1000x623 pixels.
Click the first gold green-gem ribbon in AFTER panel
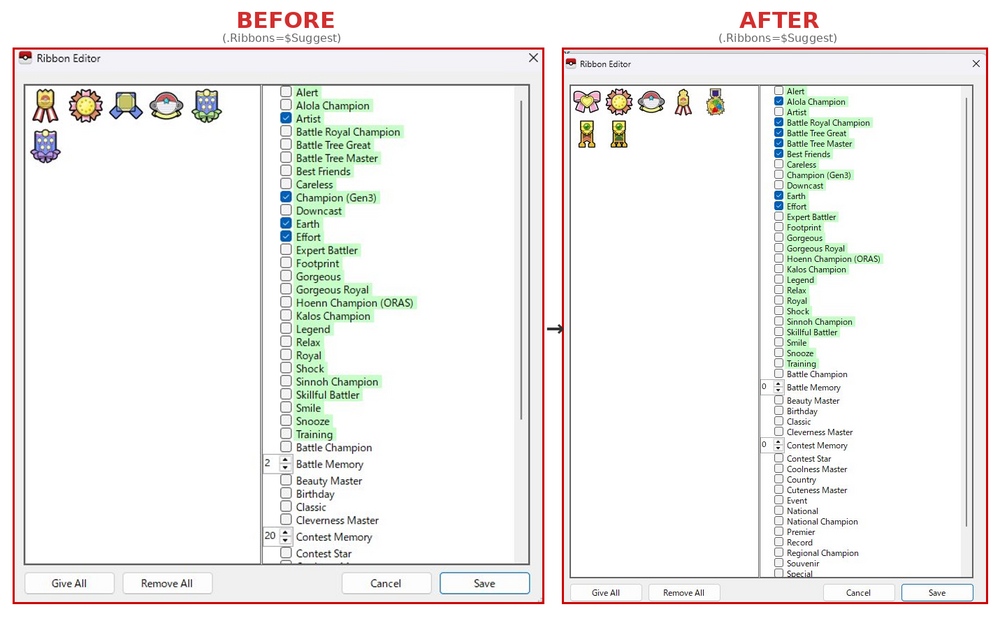click(x=587, y=134)
